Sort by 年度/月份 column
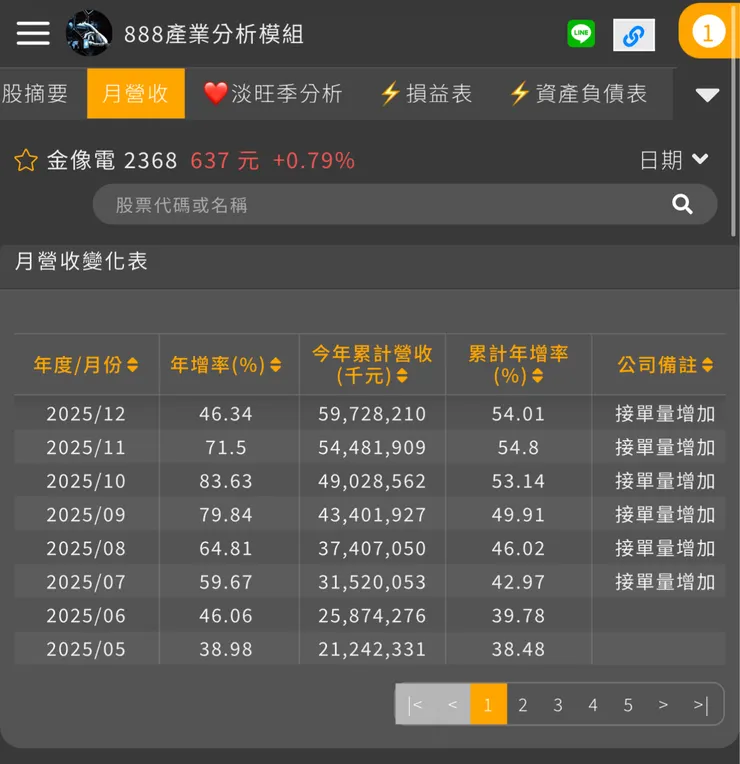 click(86, 365)
